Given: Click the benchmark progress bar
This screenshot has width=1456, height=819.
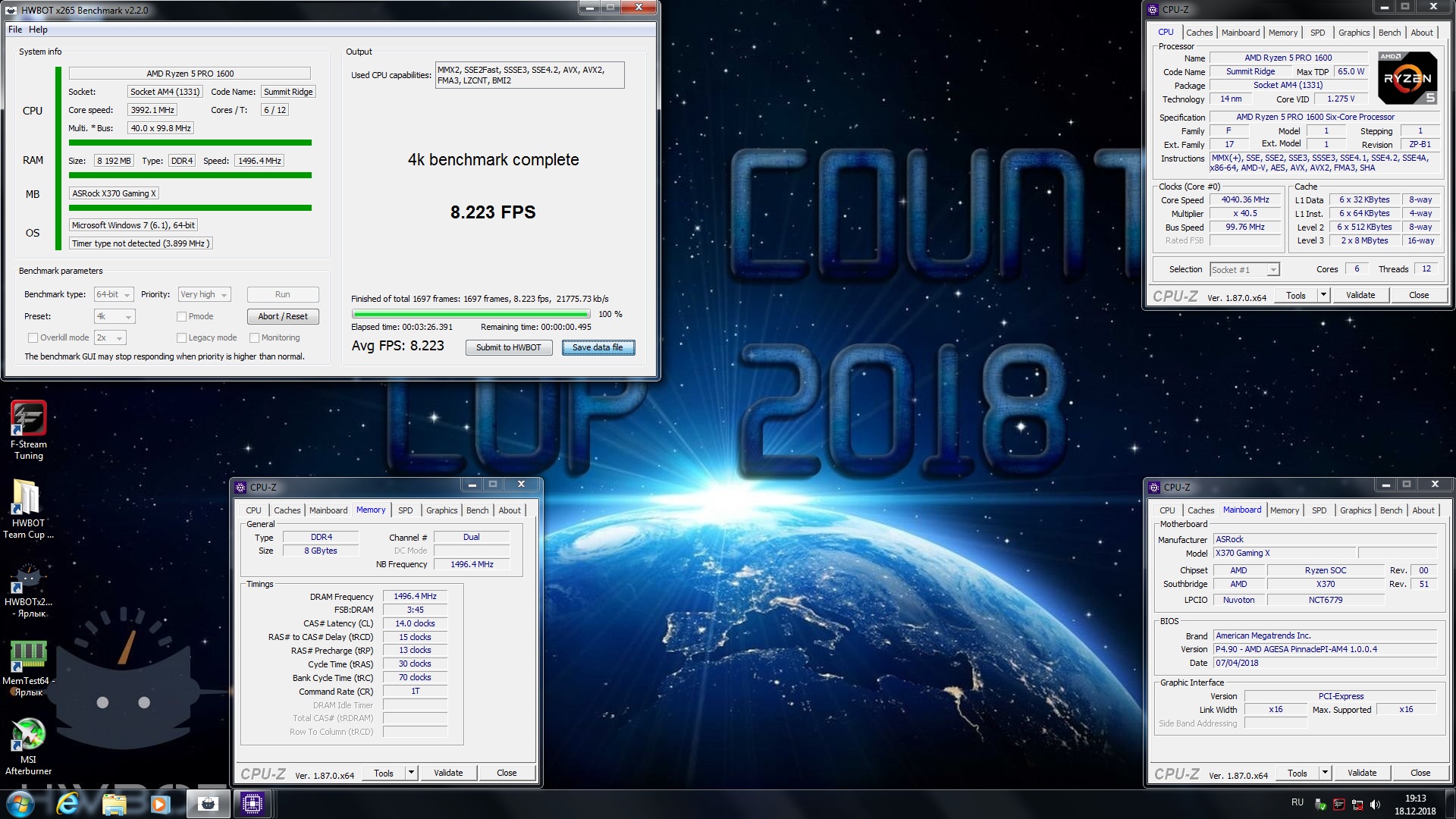Looking at the screenshot, I should 471,314.
